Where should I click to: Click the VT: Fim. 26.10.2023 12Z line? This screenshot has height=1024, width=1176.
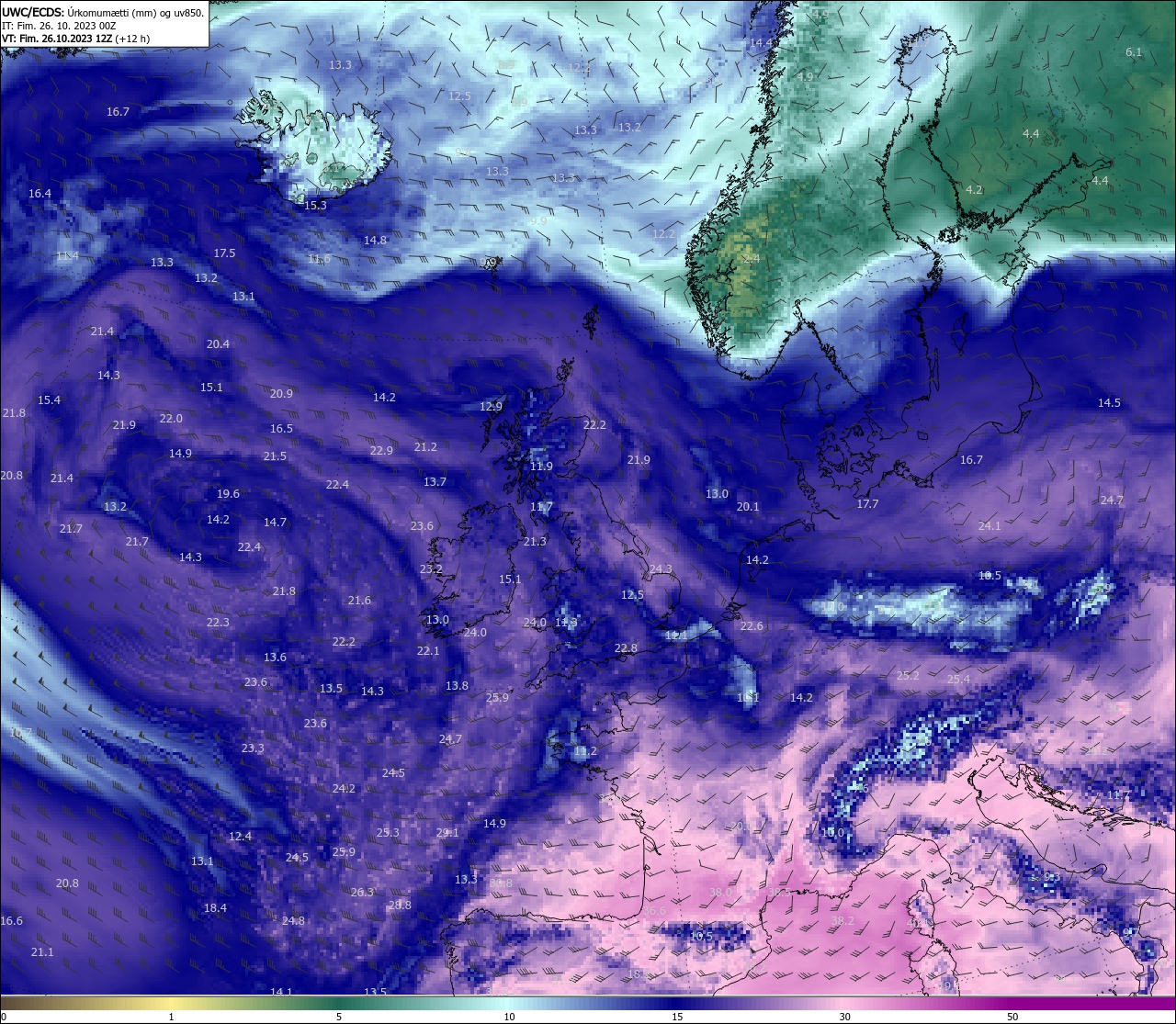pos(75,39)
